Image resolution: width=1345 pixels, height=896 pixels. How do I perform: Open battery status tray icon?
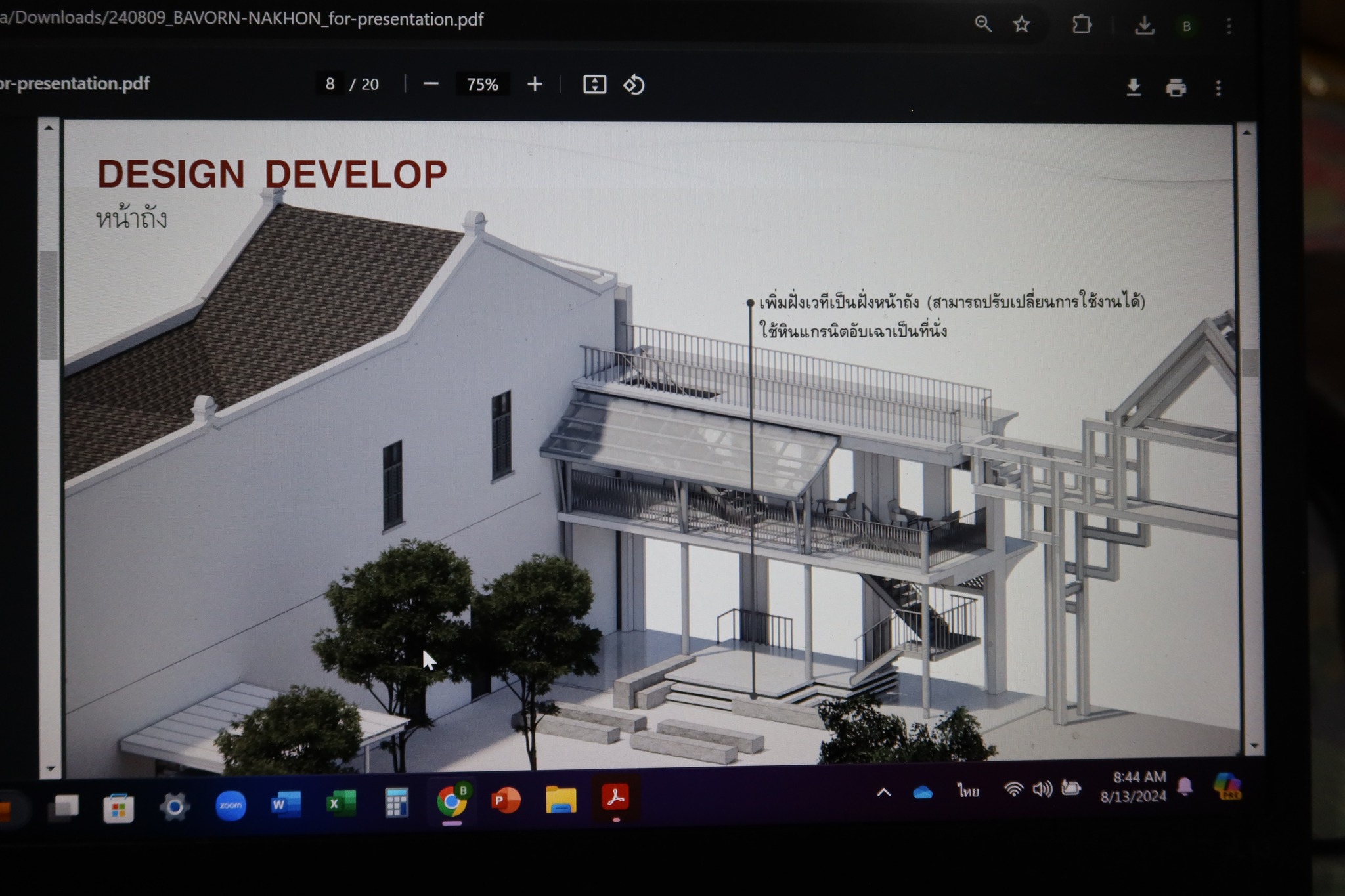point(1071,788)
